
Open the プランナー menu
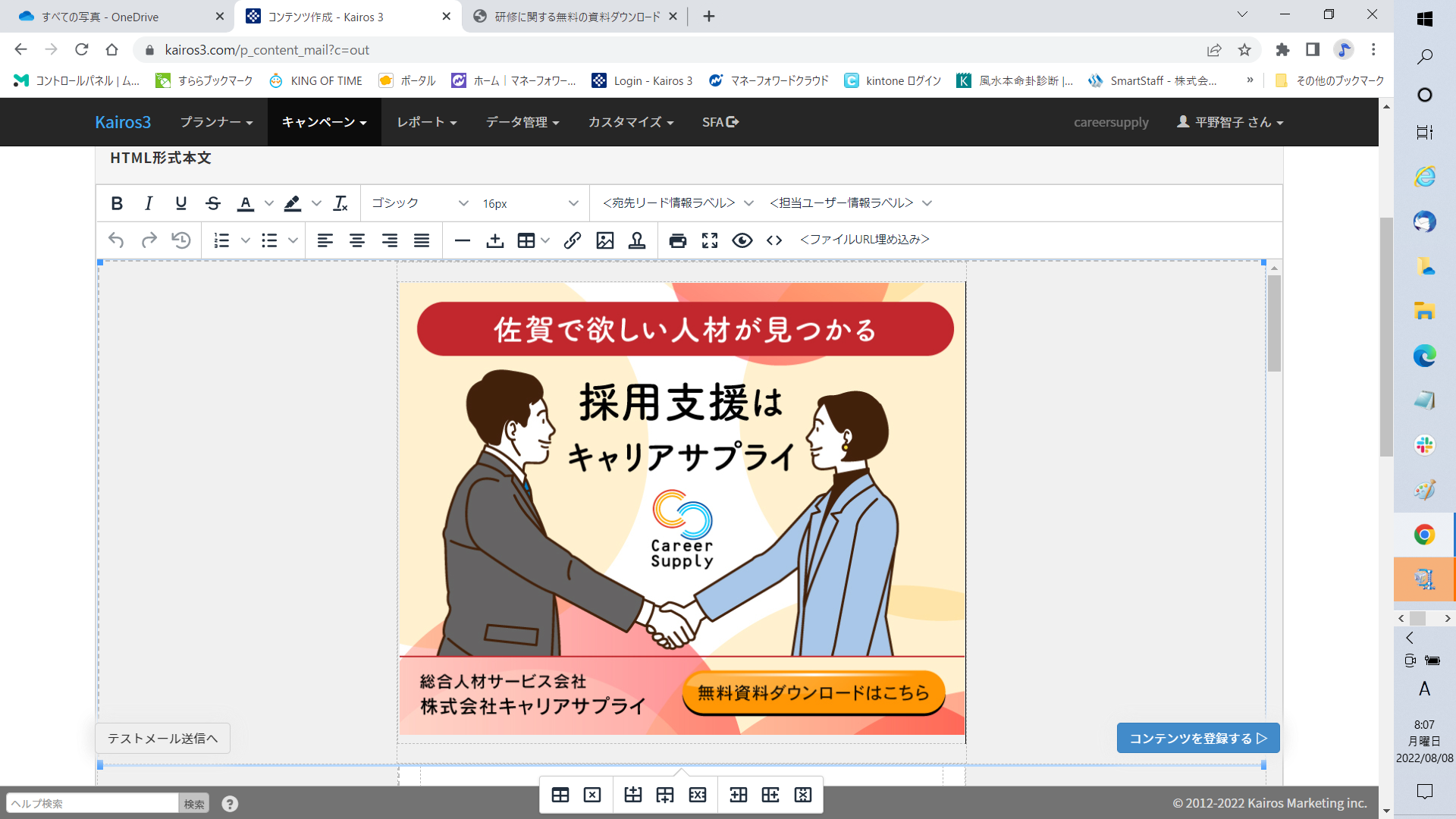[216, 122]
